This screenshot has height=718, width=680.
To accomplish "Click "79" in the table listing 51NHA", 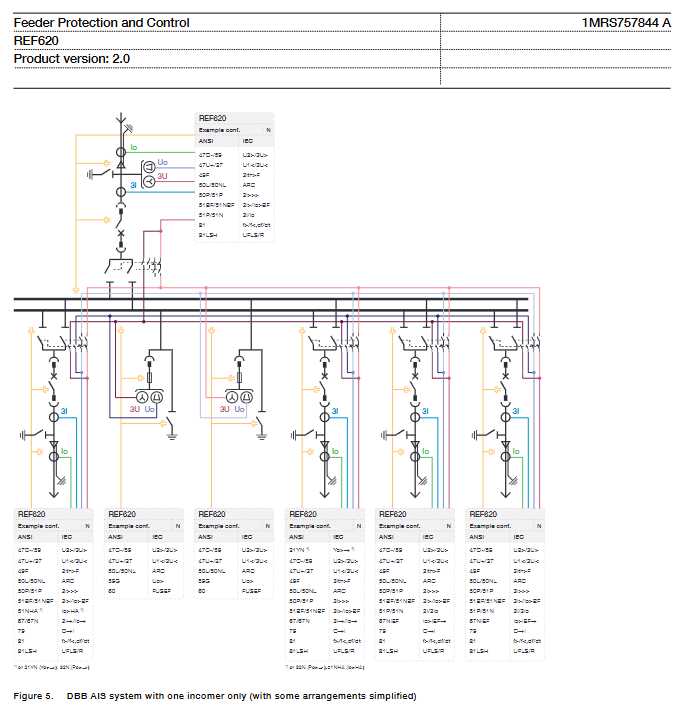I will pyautogui.click(x=21, y=631).
